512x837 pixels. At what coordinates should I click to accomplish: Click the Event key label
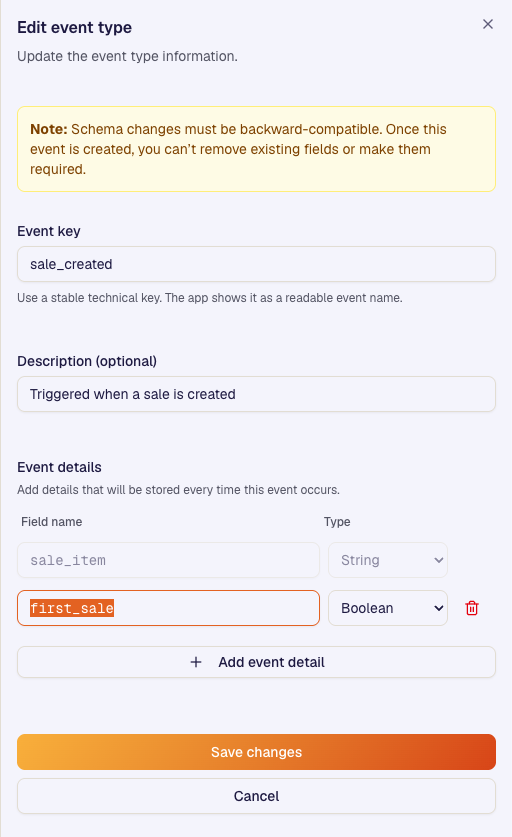pos(49,231)
